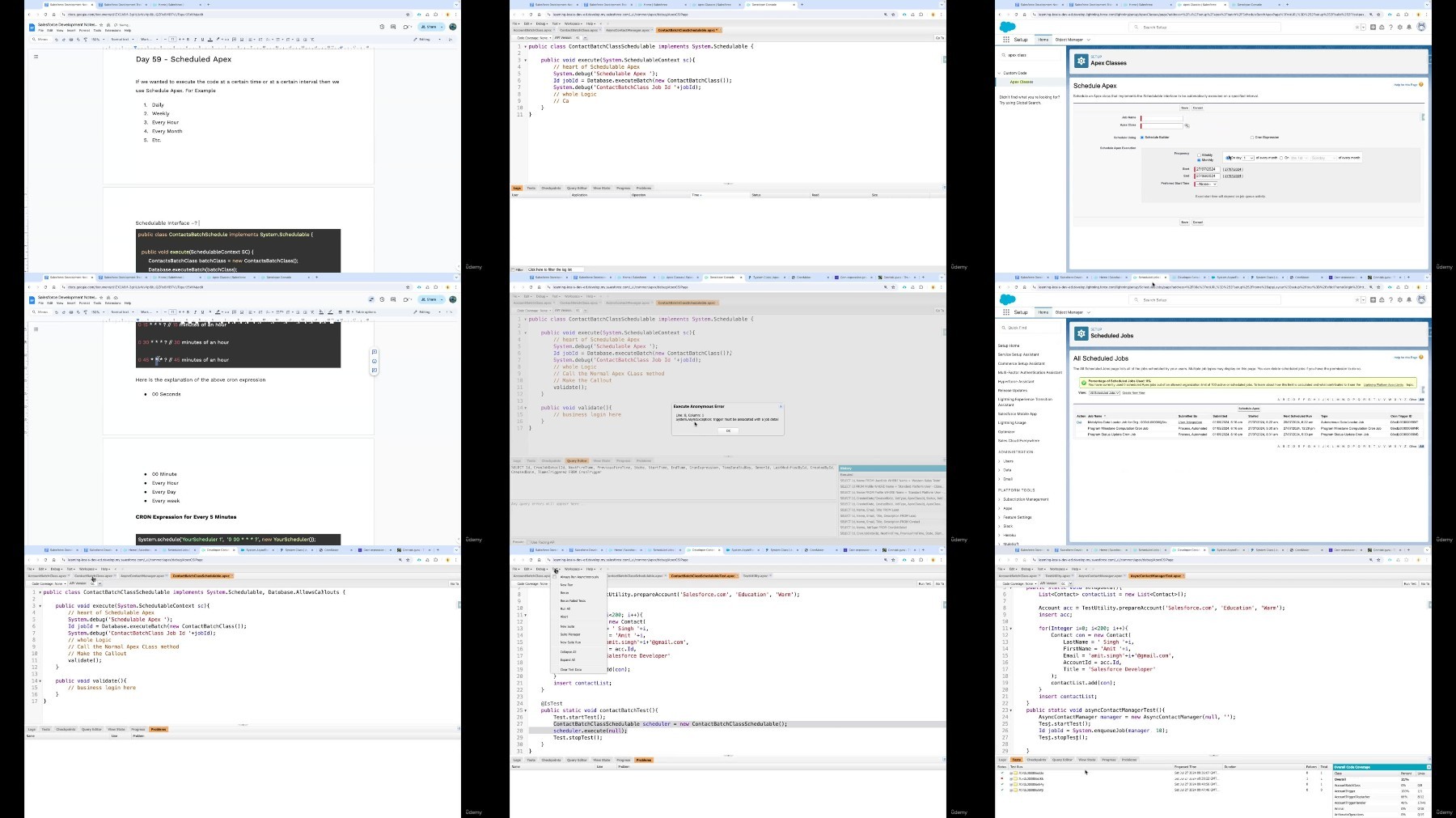This screenshot has width=1456, height=818.
Task: Toggle Use Tooling API checkbox in Query Editor
Action: 530,542
